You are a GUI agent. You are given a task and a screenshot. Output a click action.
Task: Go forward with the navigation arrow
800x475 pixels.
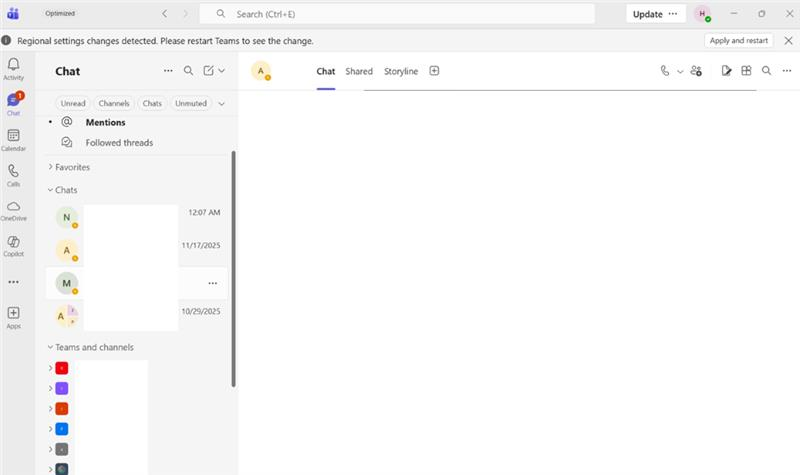click(185, 14)
